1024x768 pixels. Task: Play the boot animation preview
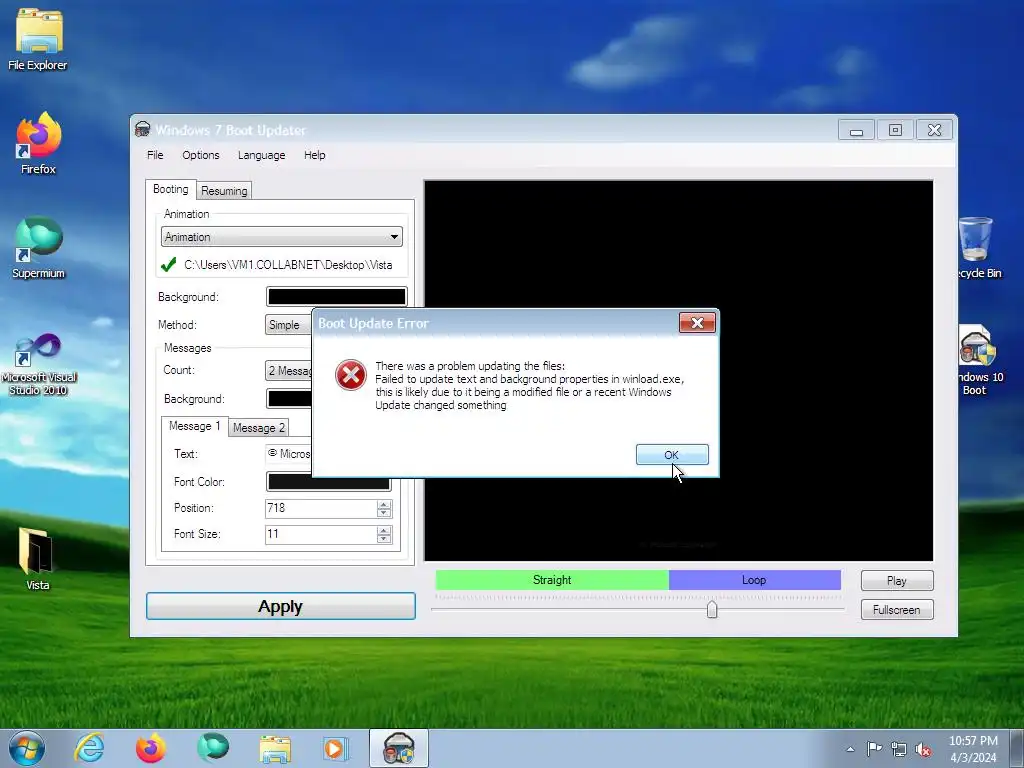click(x=897, y=580)
